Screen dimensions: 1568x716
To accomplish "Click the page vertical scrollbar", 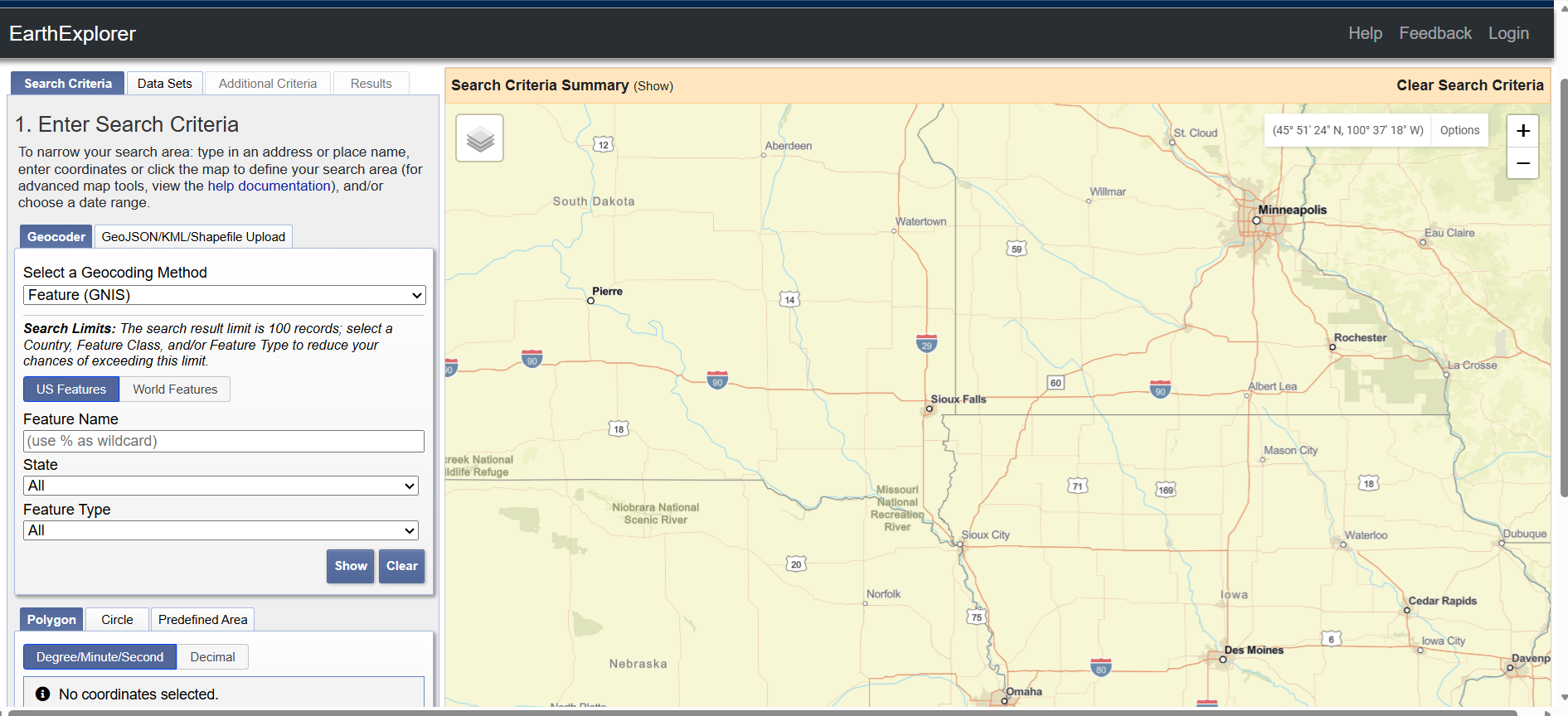I will [x=1564, y=286].
